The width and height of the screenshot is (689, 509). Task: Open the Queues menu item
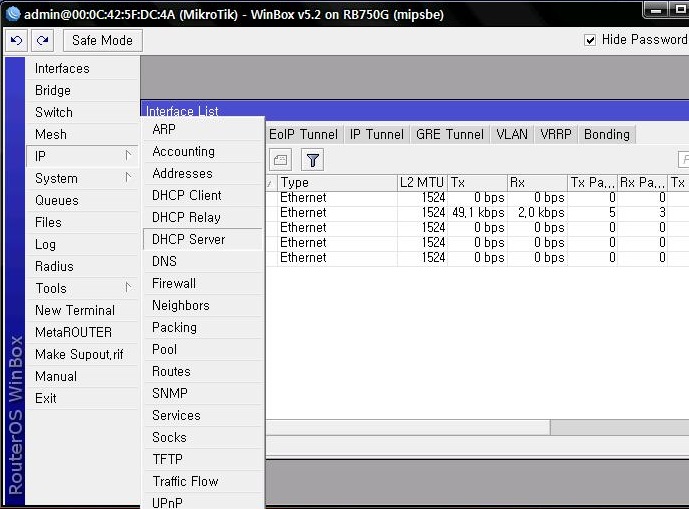point(82,200)
